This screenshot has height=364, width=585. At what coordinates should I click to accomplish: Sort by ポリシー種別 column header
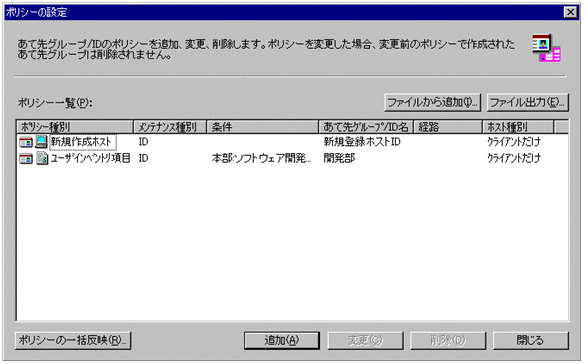point(75,127)
